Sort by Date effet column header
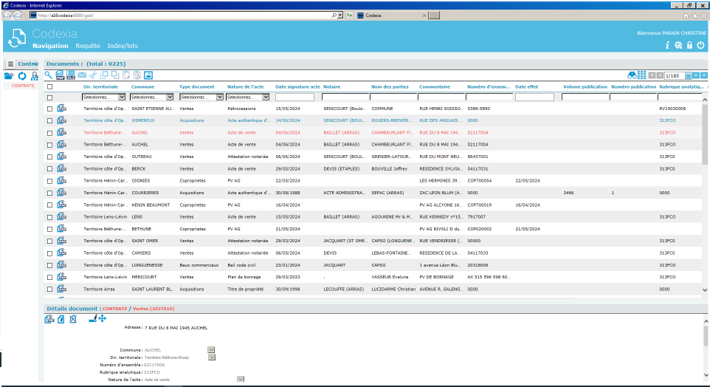710x387 pixels. click(527, 87)
